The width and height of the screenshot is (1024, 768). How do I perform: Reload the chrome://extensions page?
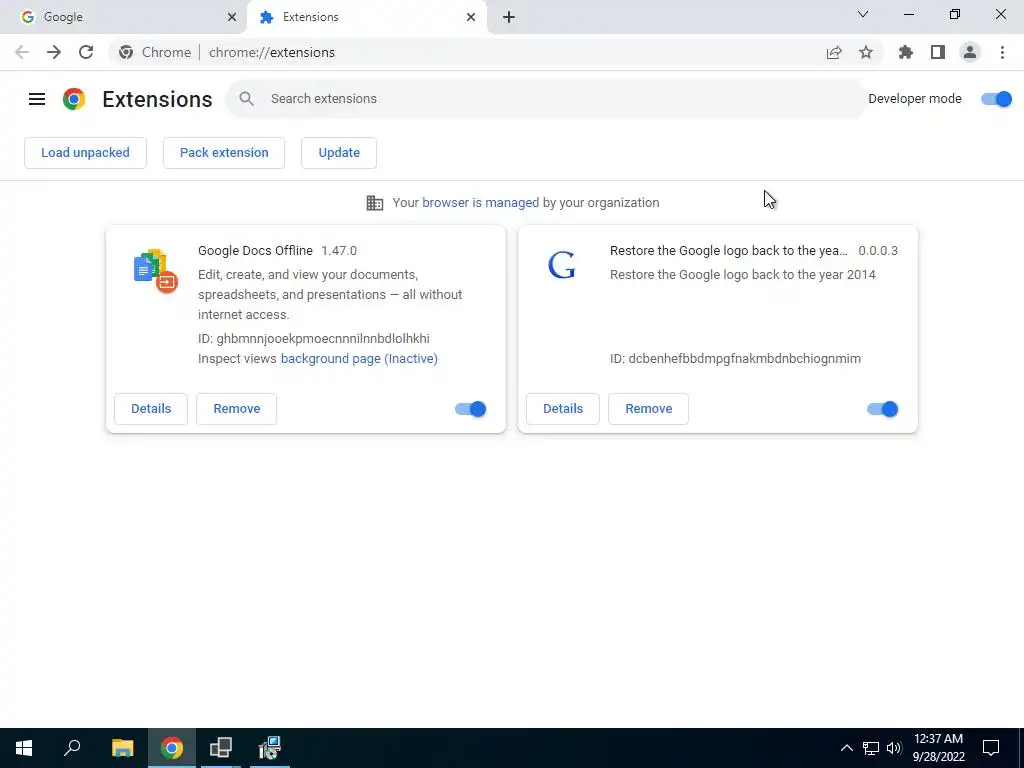click(86, 52)
